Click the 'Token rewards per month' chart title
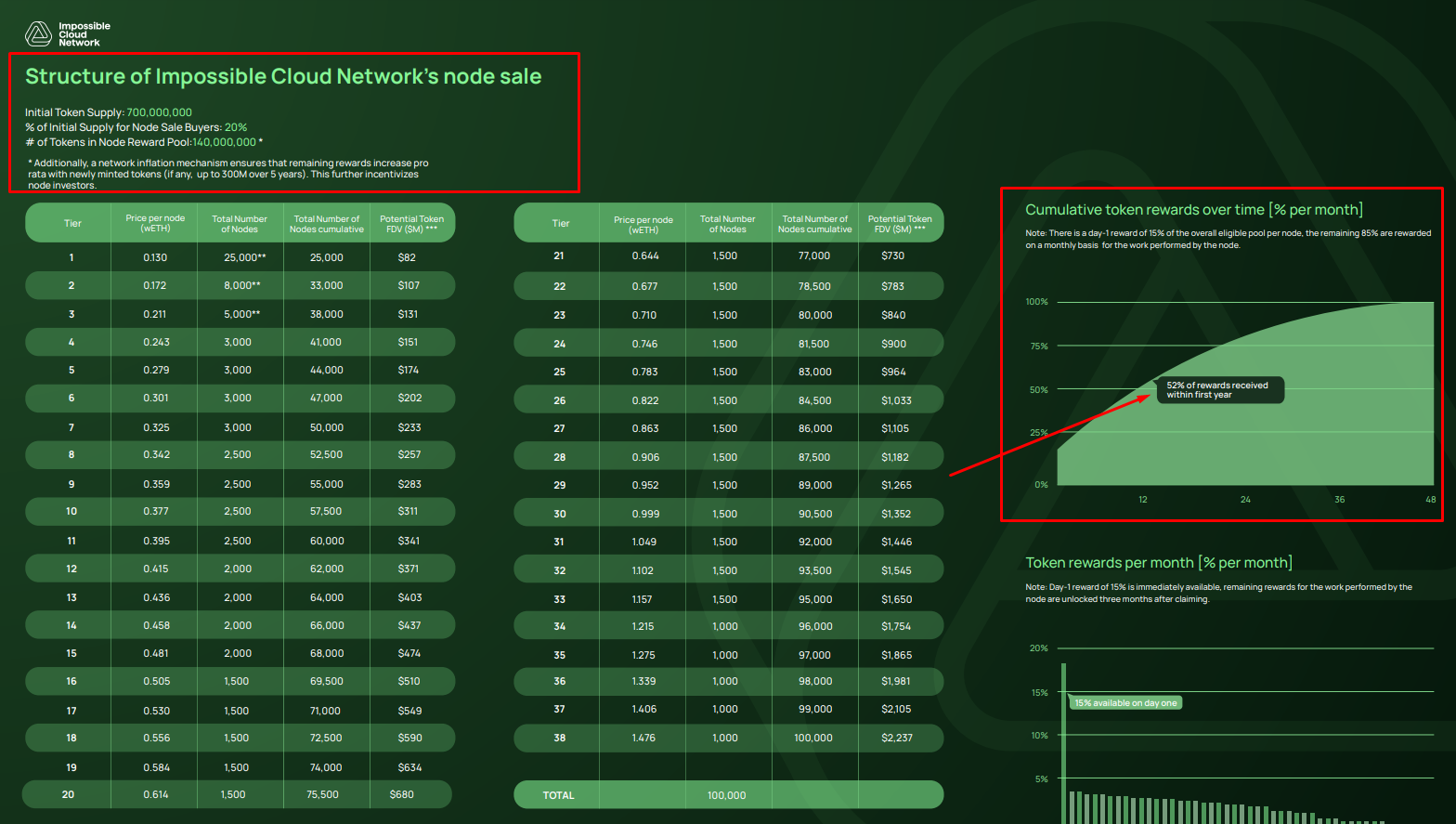This screenshot has width=1456, height=824. [1159, 563]
